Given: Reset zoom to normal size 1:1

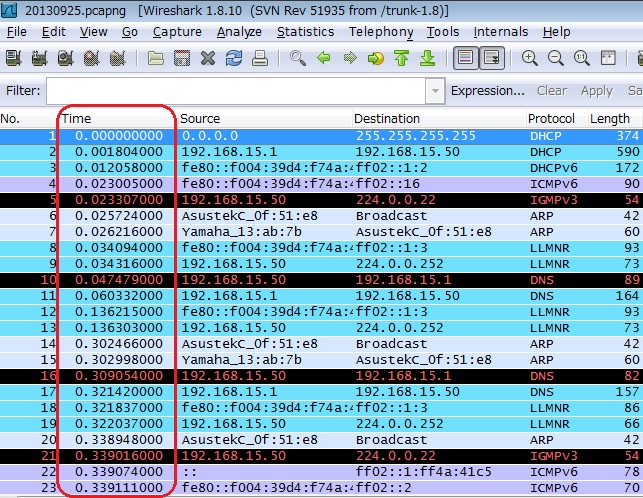Looking at the screenshot, I should coord(582,58).
